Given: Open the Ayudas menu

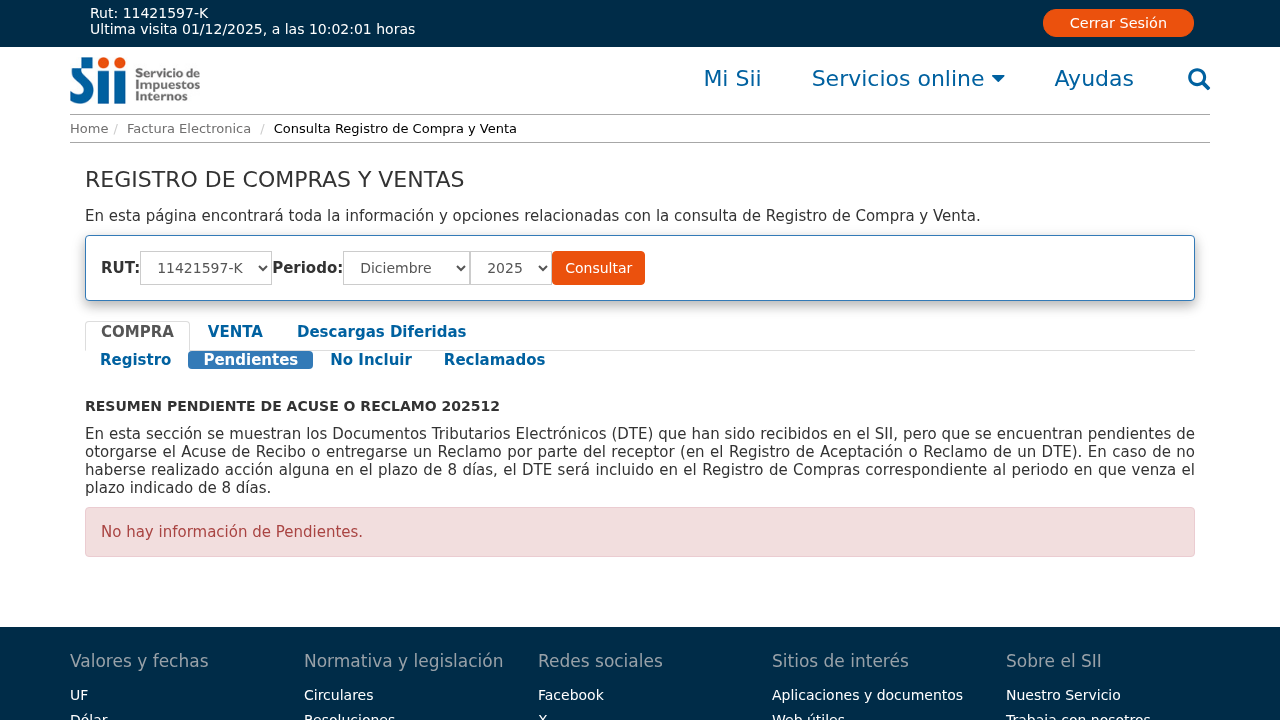Looking at the screenshot, I should click(x=1093, y=79).
